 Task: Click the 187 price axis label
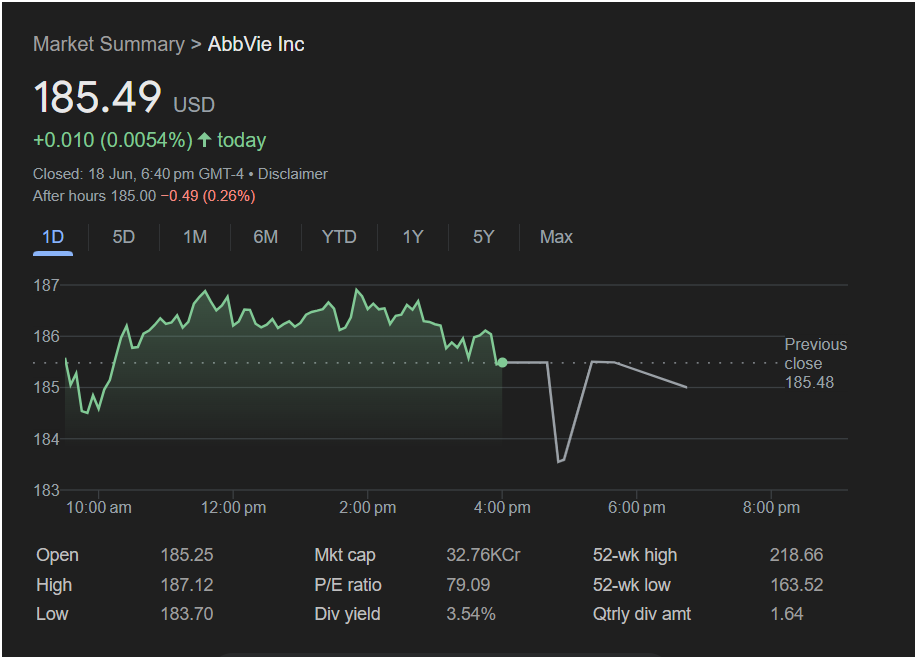[47, 285]
